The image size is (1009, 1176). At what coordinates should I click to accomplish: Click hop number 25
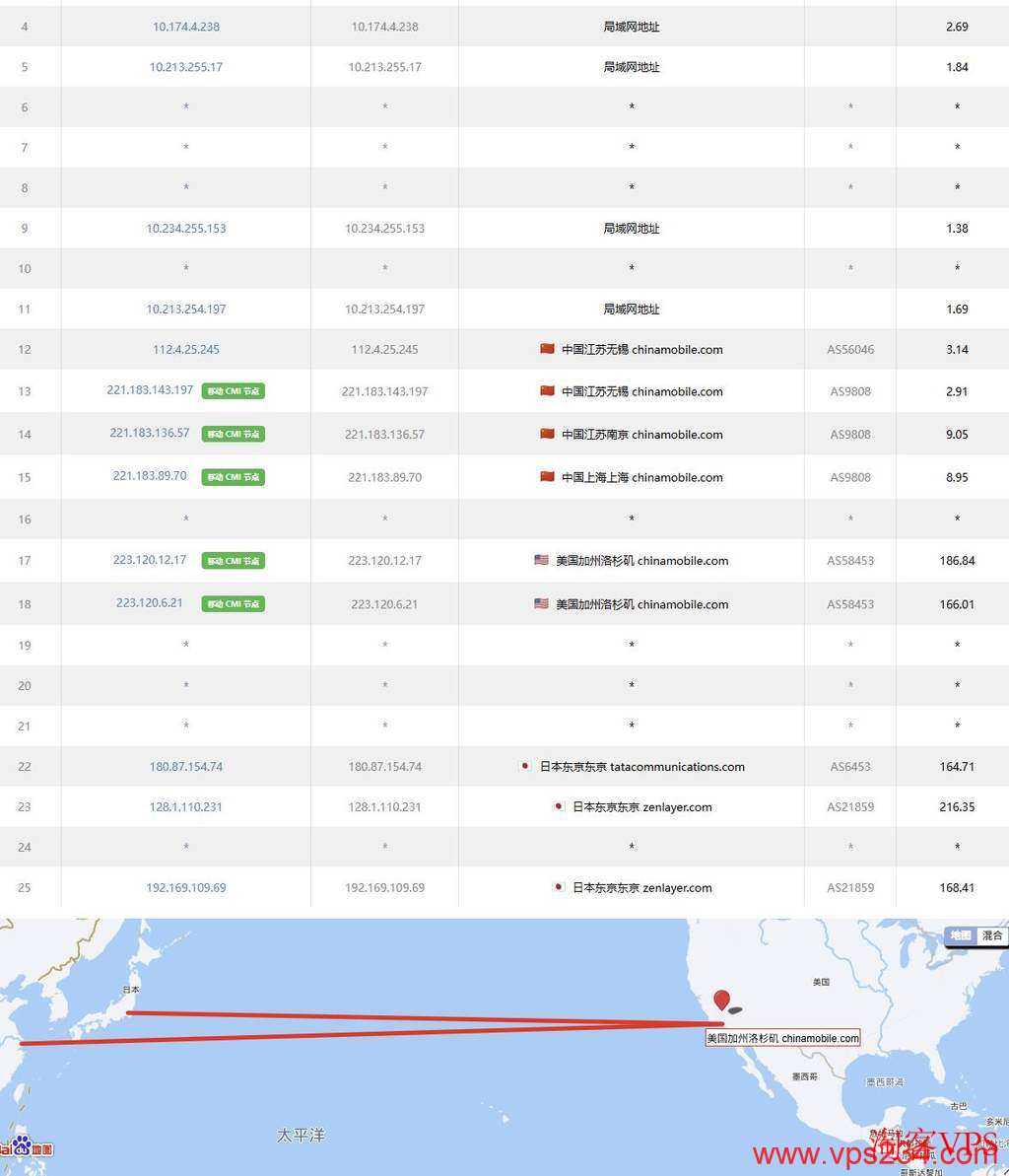coord(25,887)
